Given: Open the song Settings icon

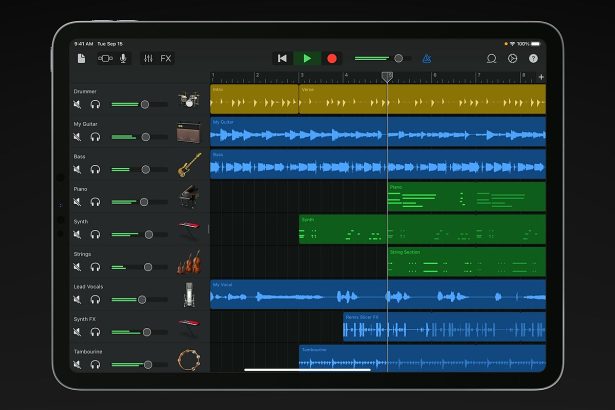Looking at the screenshot, I should [512, 58].
